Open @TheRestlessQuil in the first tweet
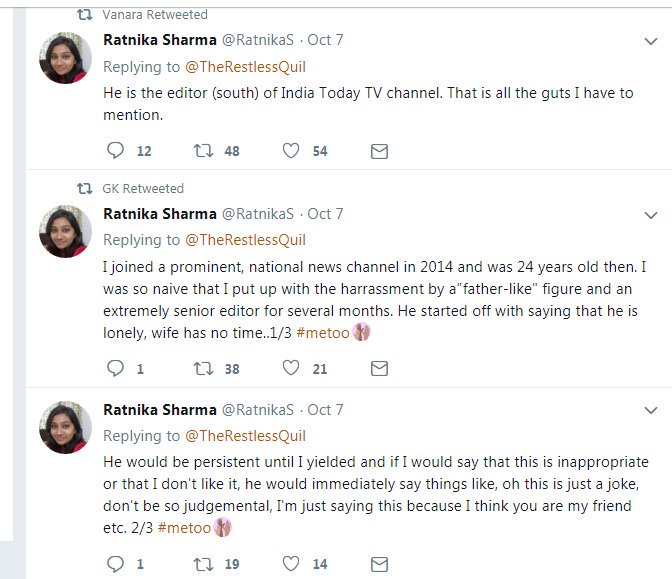Viewport: 672px width, 579px height. [x=245, y=67]
